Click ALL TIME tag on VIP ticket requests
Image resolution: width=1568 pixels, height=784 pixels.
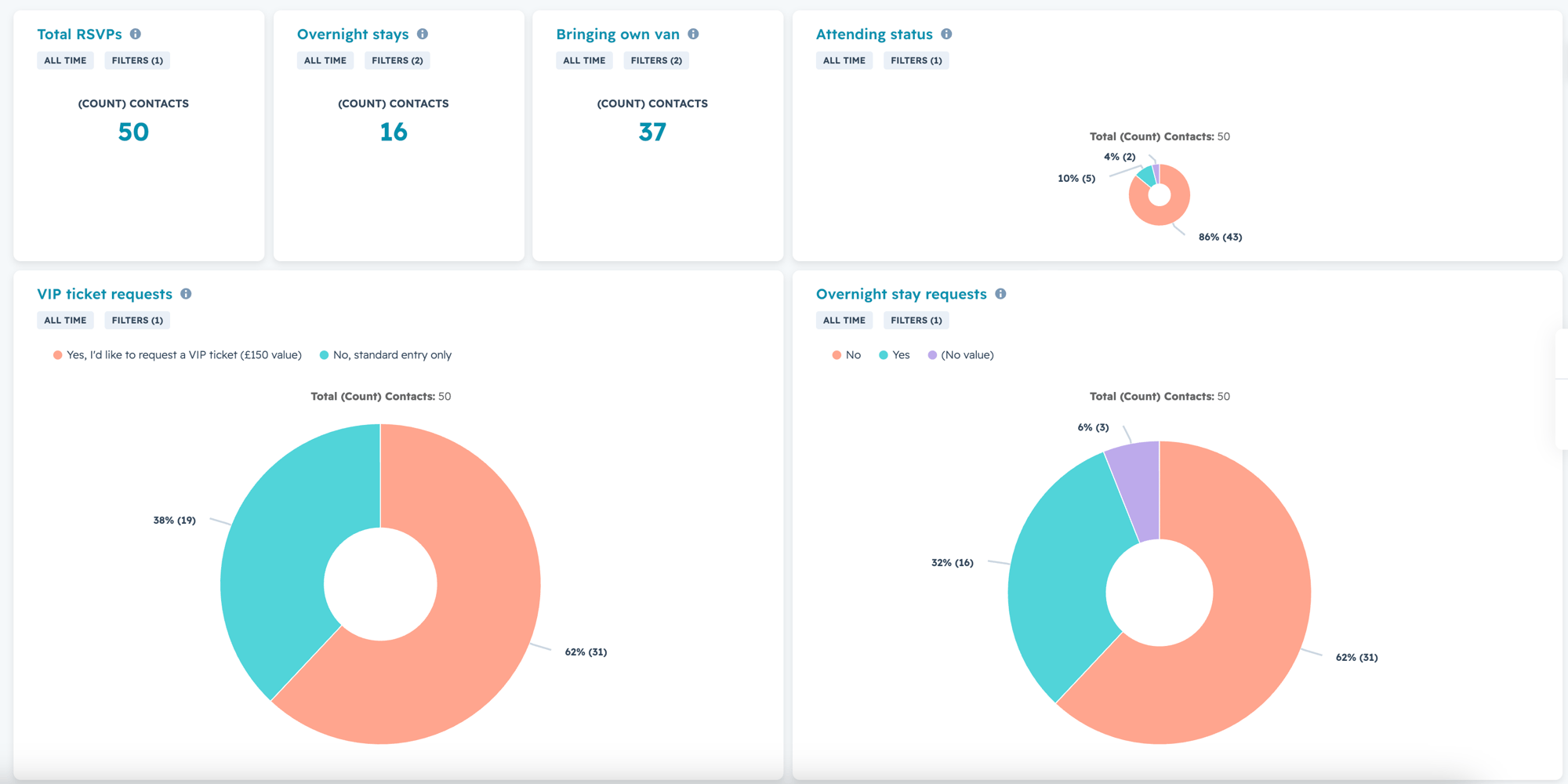point(65,320)
